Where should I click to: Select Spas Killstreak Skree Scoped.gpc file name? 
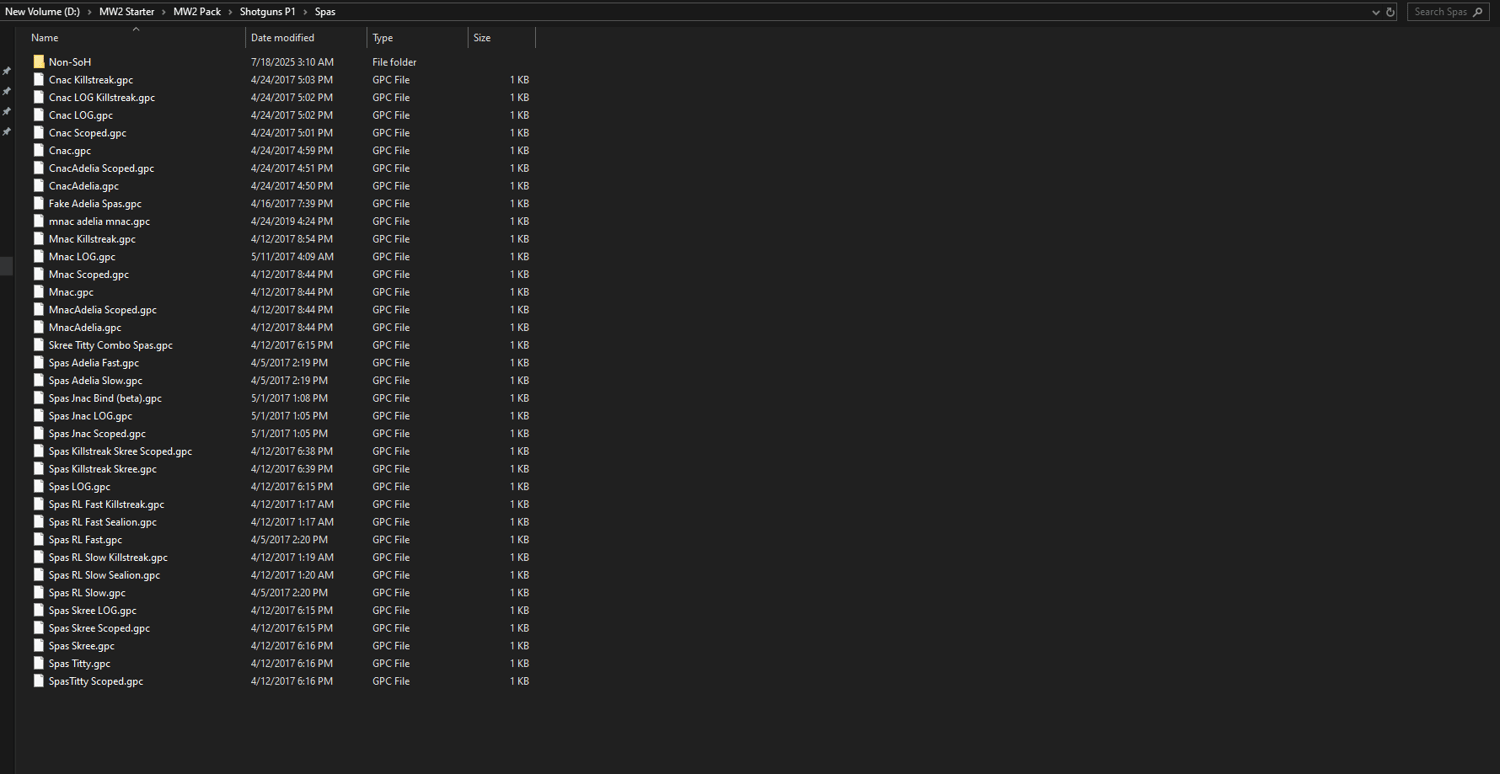pyautogui.click(x=120, y=451)
